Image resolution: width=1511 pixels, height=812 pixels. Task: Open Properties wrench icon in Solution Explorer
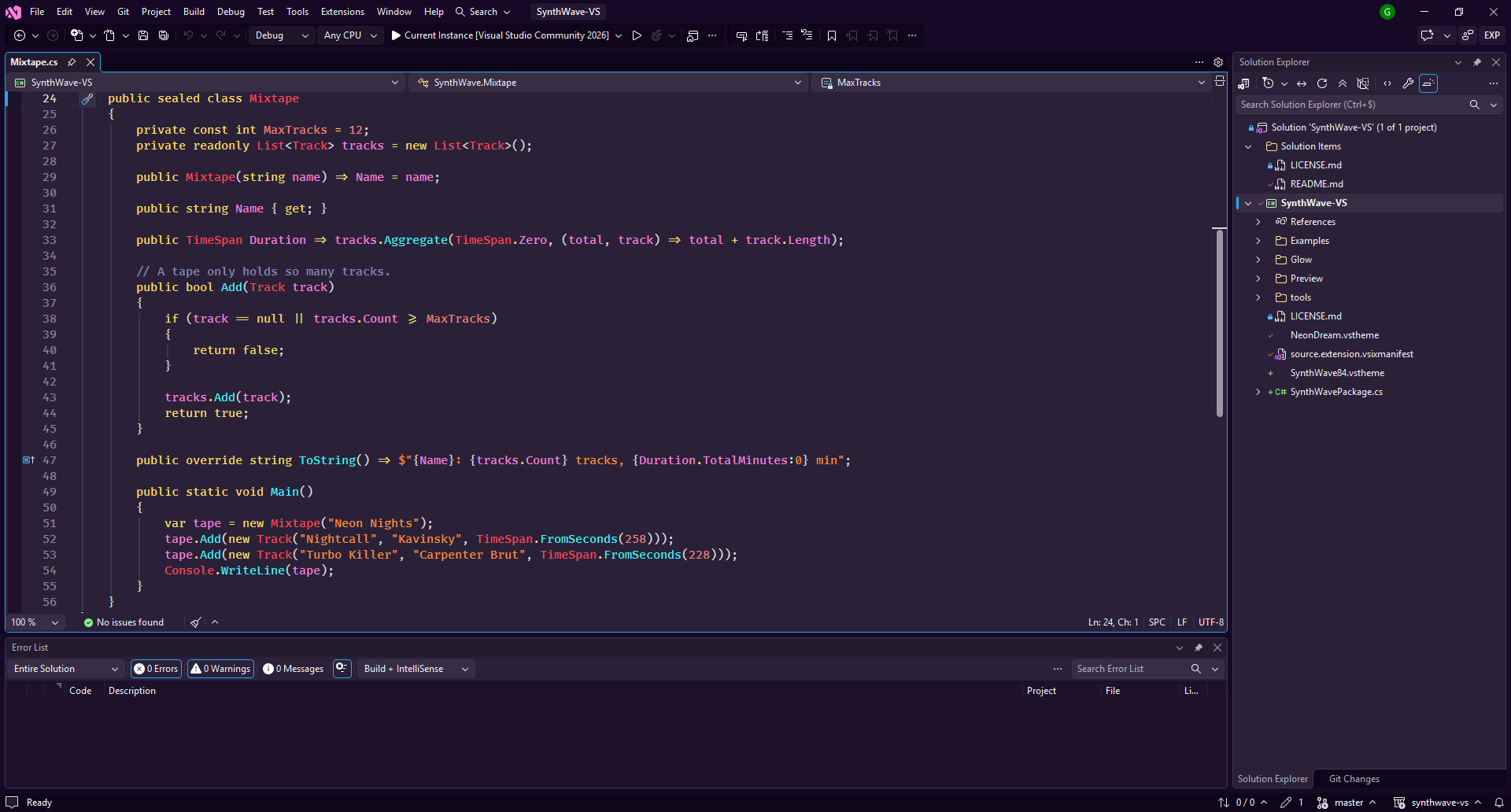coord(1408,83)
